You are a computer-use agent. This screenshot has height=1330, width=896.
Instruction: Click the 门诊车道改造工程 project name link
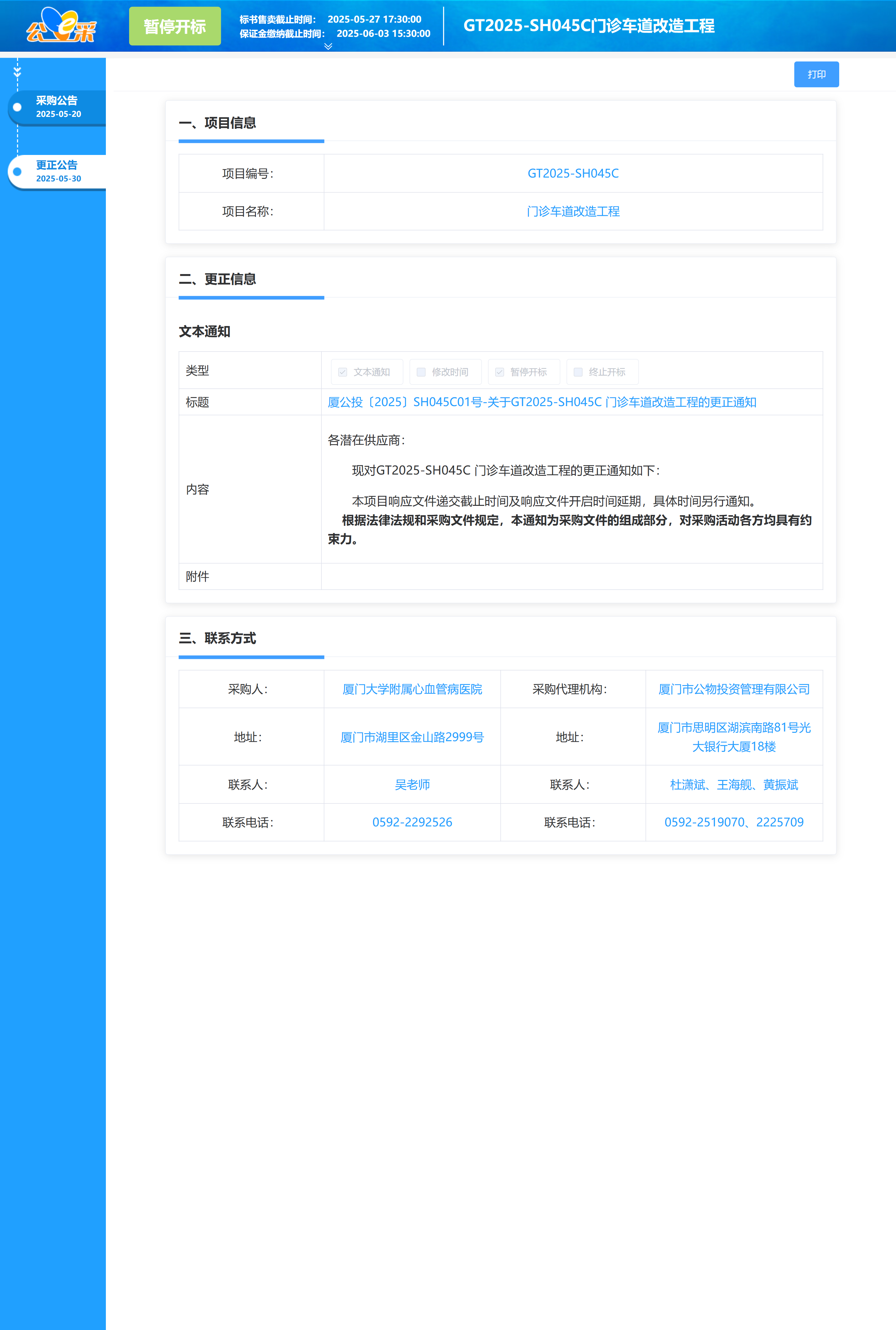(573, 211)
